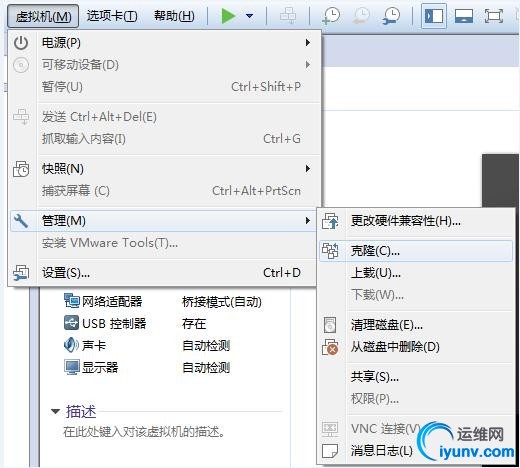
Task: Open 设置(S)... menu entry
Action: (163, 273)
